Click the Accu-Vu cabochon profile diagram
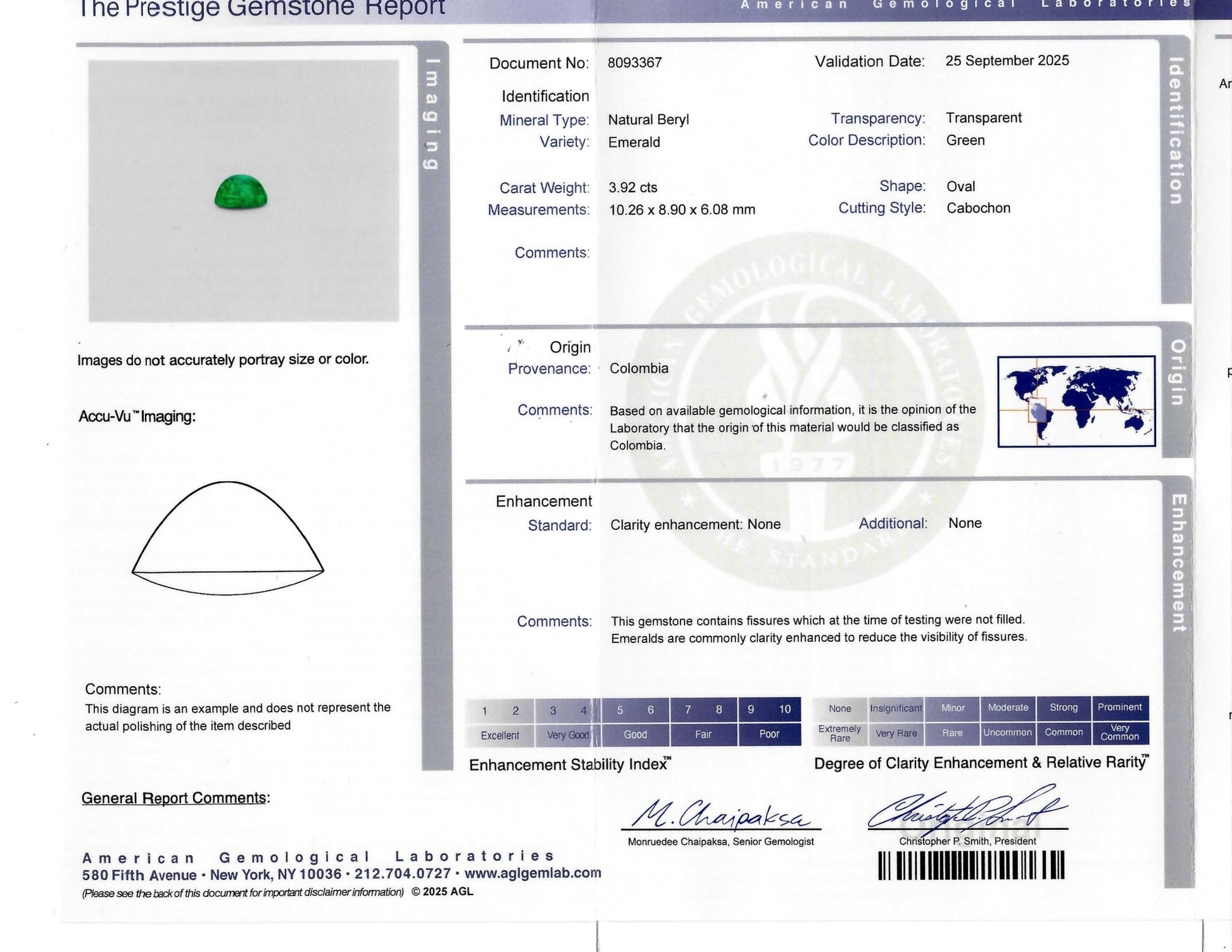Viewport: 1232px width, 952px height. (x=228, y=538)
